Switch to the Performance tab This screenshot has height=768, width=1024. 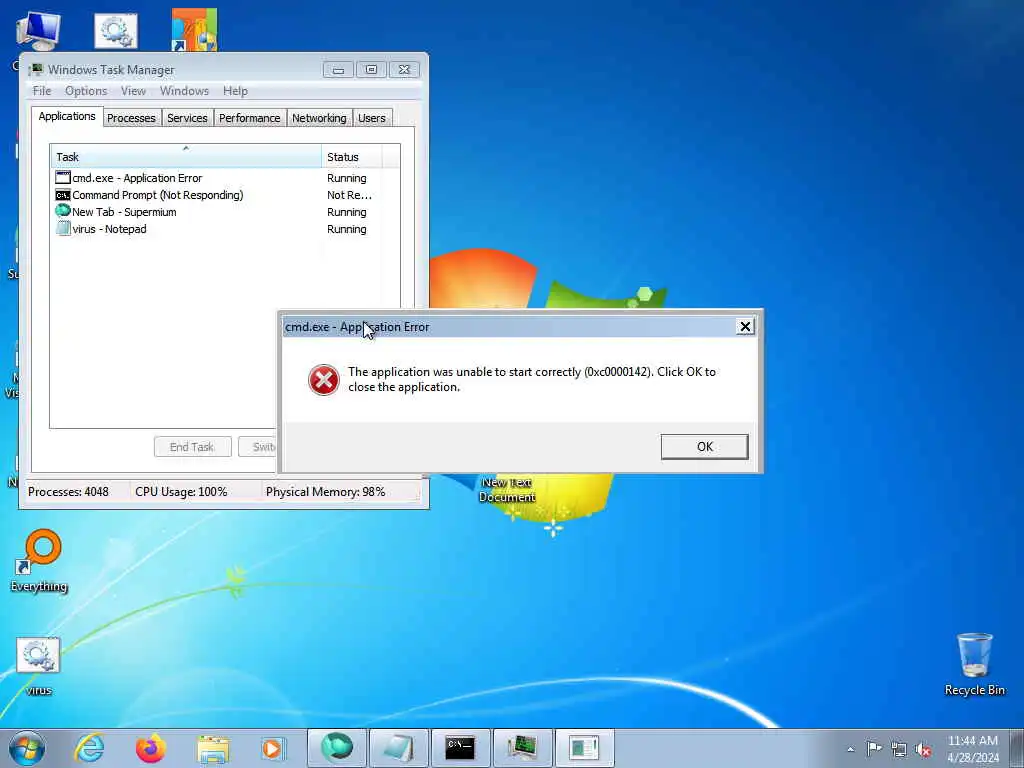pos(249,118)
